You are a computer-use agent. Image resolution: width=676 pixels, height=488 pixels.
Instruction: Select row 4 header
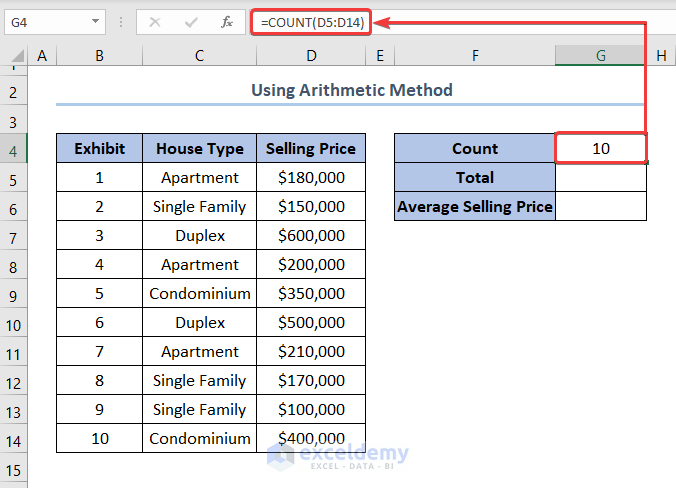(x=14, y=149)
